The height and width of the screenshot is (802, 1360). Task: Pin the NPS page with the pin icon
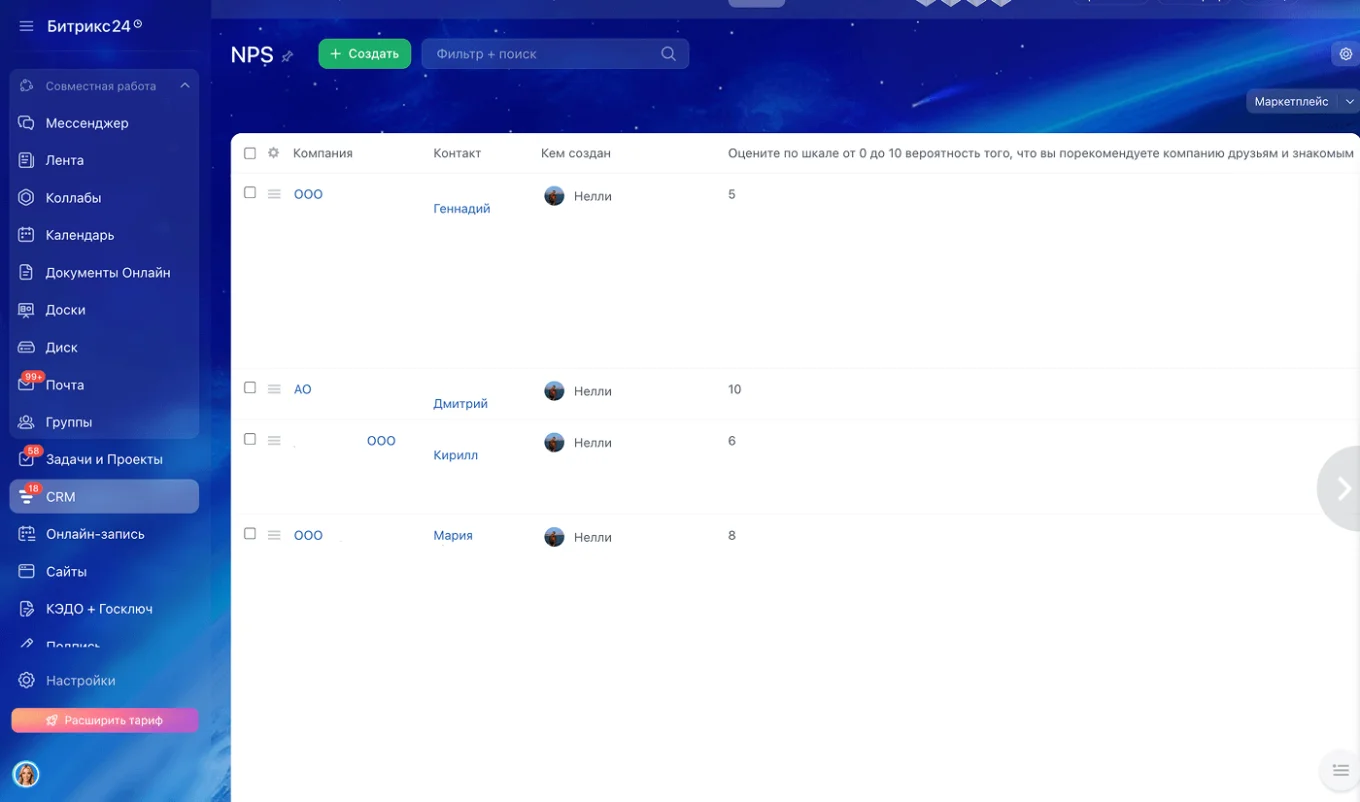pos(288,56)
